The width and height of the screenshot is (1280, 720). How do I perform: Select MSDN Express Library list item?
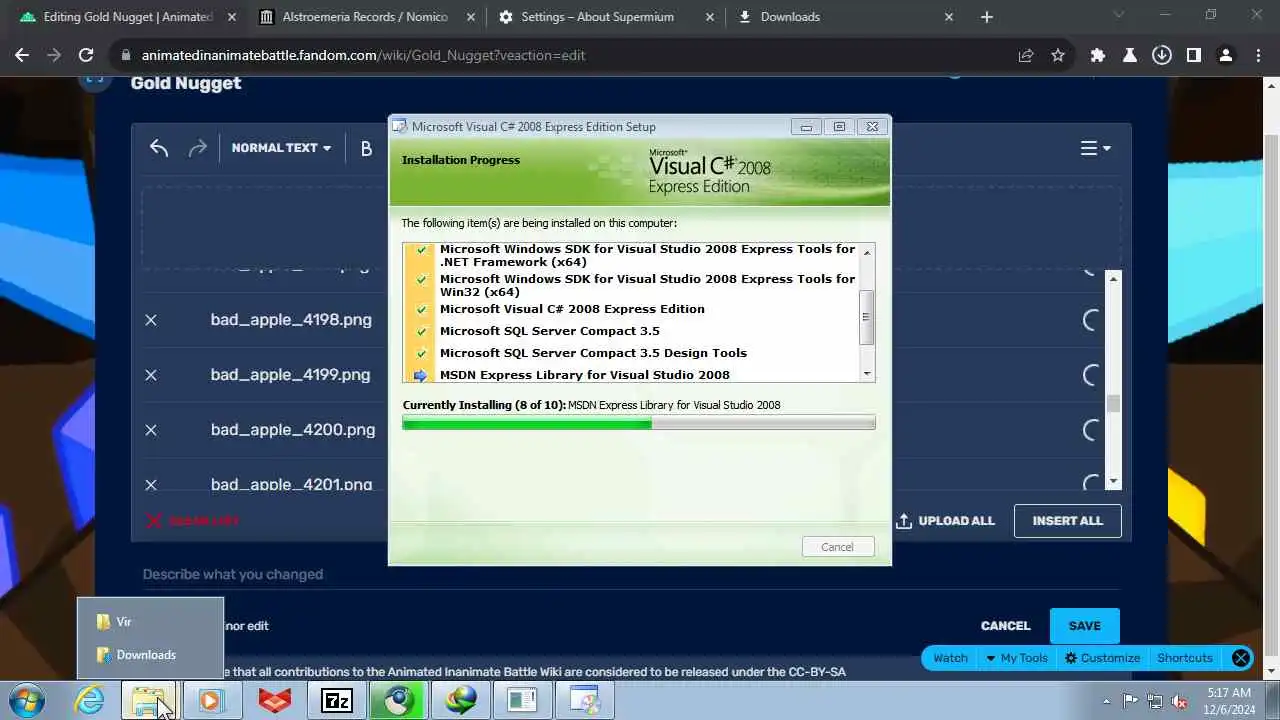585,375
